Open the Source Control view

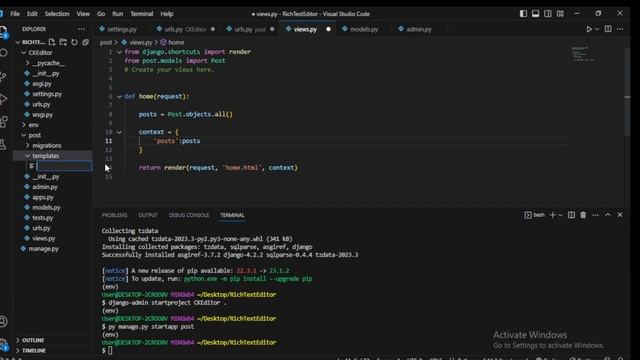(x=4, y=76)
